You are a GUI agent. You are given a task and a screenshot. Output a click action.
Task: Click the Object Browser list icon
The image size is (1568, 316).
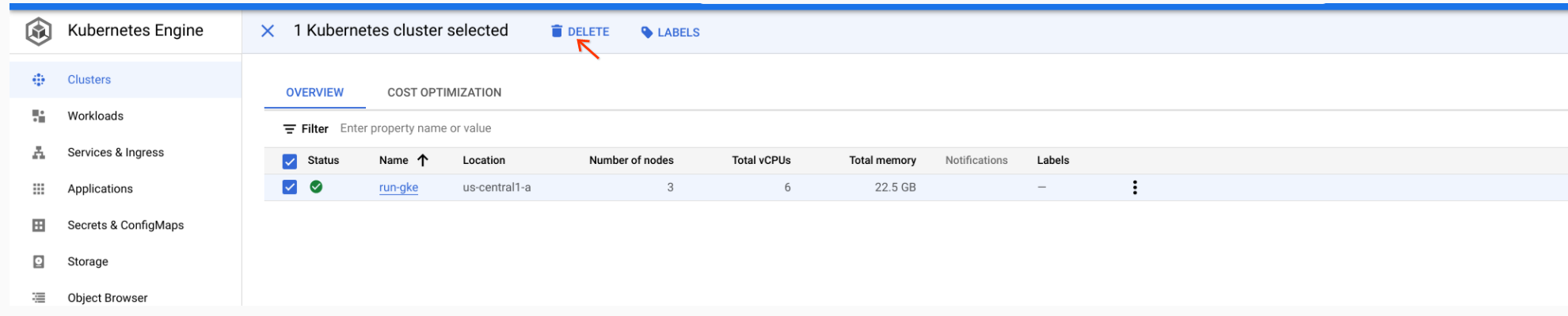coord(38,298)
